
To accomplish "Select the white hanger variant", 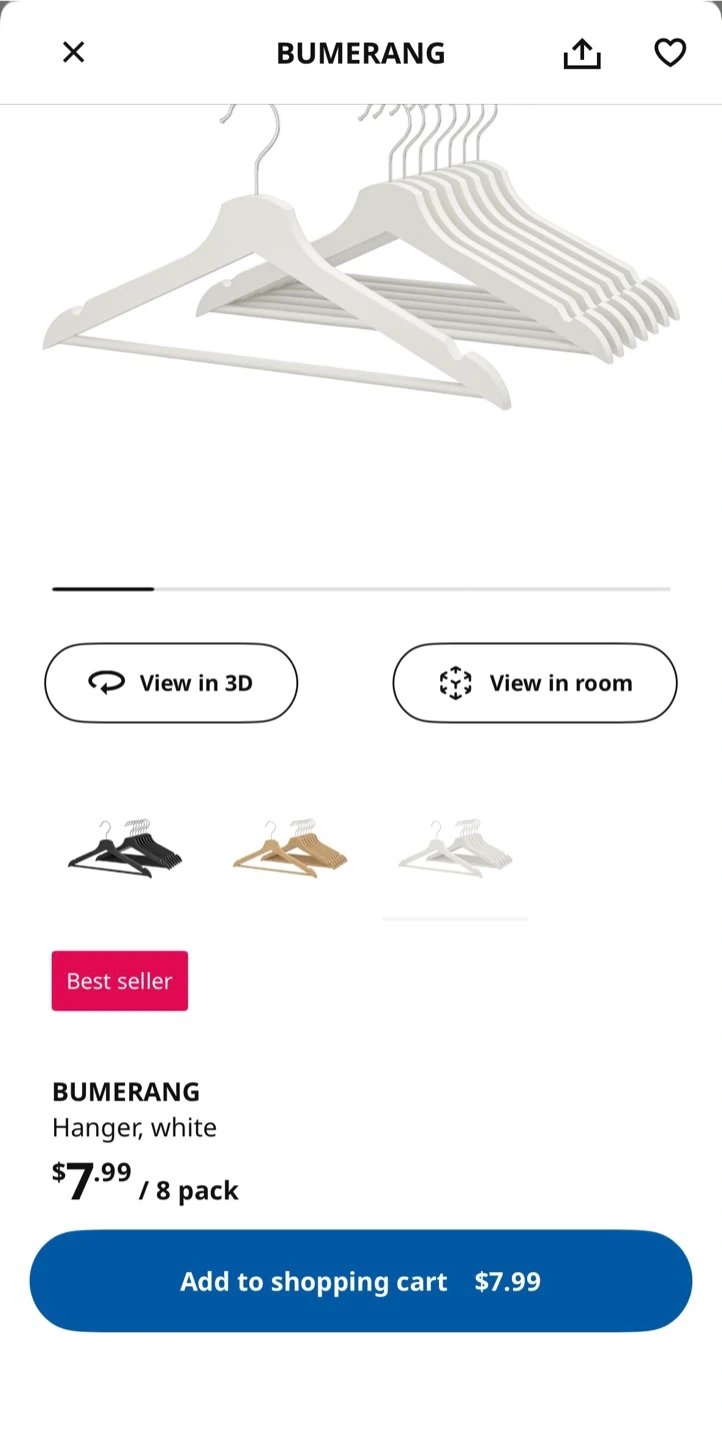I will click(x=455, y=849).
